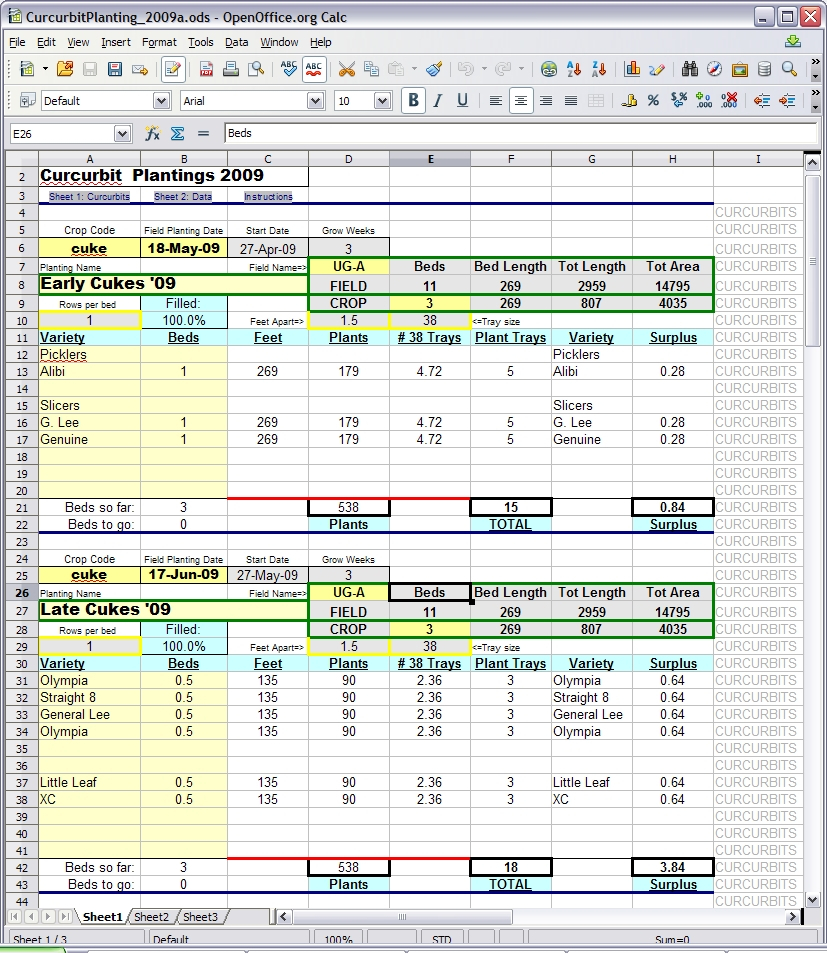Expand the Name Box dropdown for E26
This screenshot has height=953, width=827.
[122, 134]
